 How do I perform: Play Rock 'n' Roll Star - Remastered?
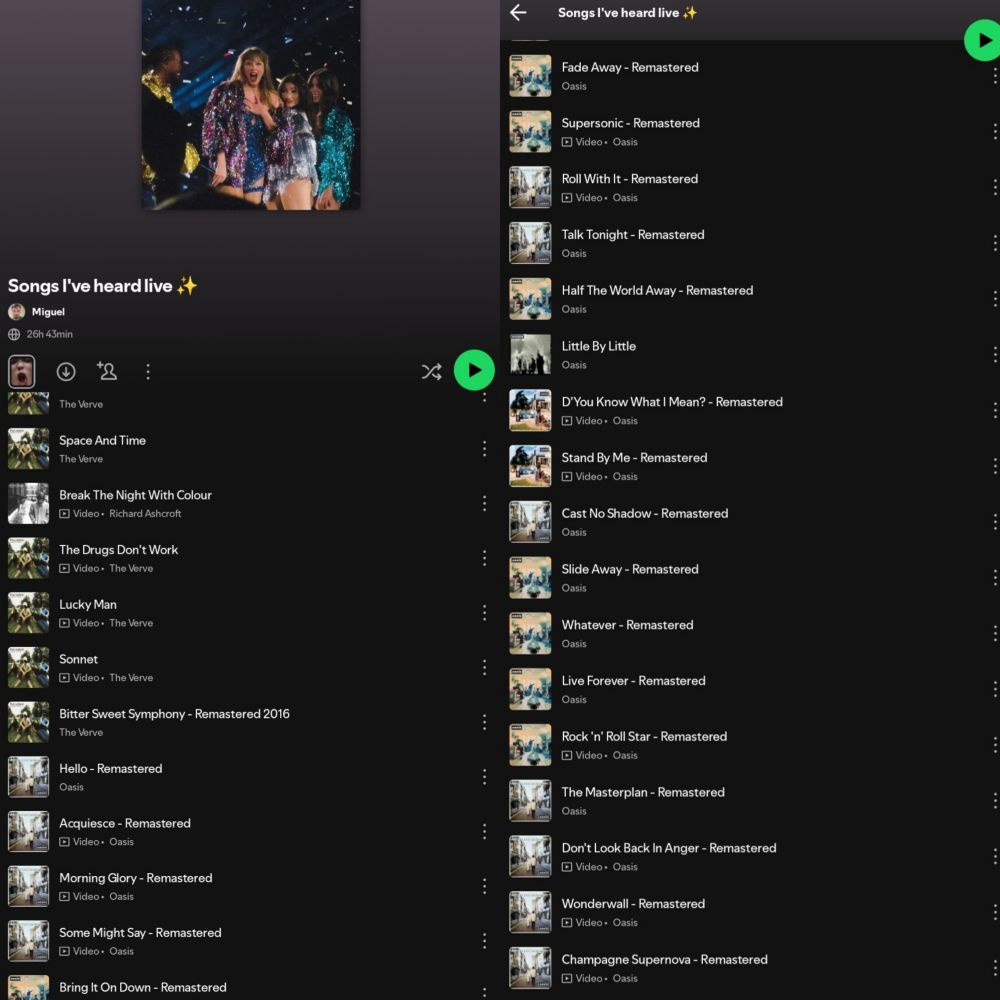click(x=750, y=746)
